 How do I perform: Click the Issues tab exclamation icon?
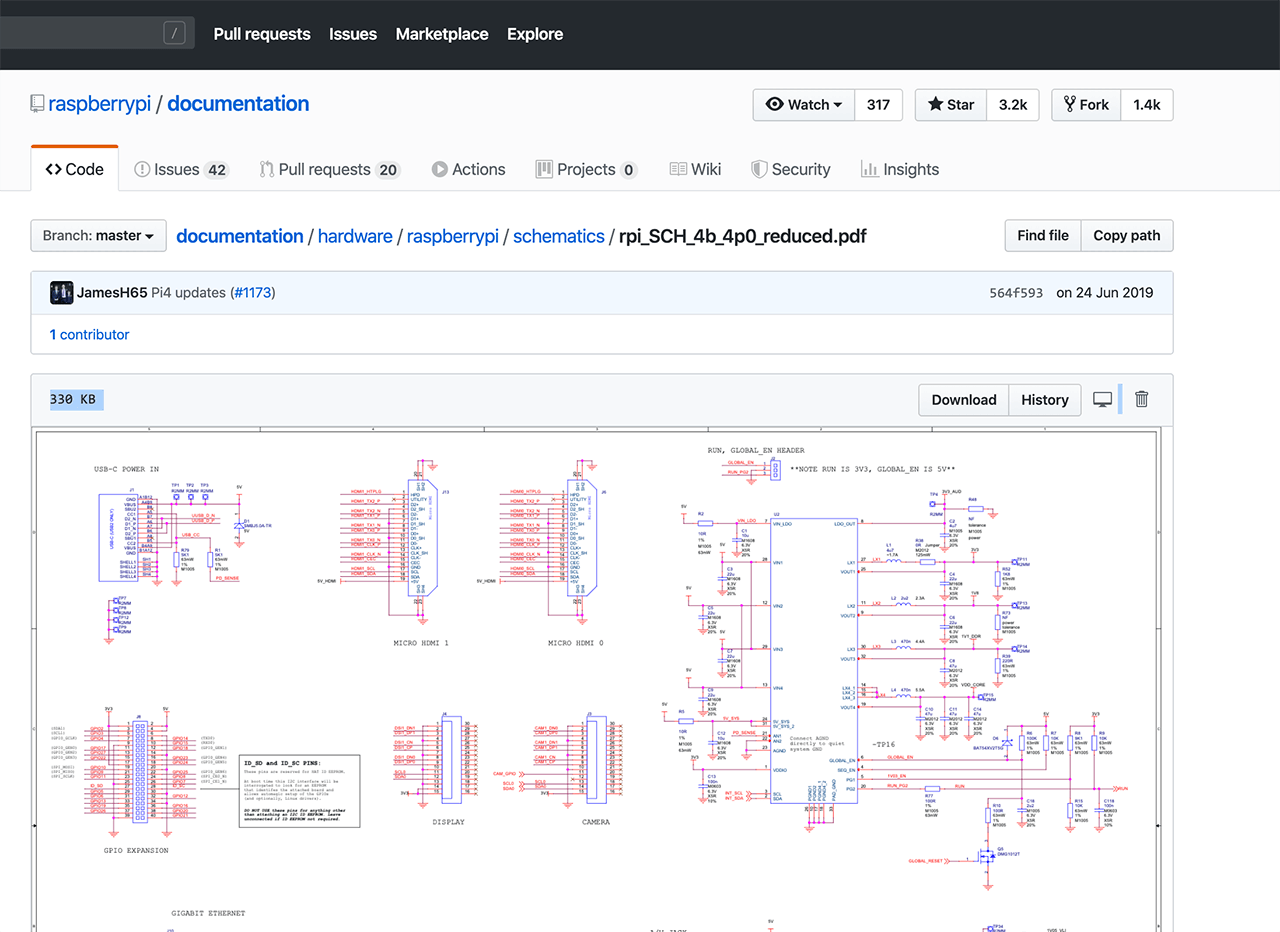coord(142,169)
